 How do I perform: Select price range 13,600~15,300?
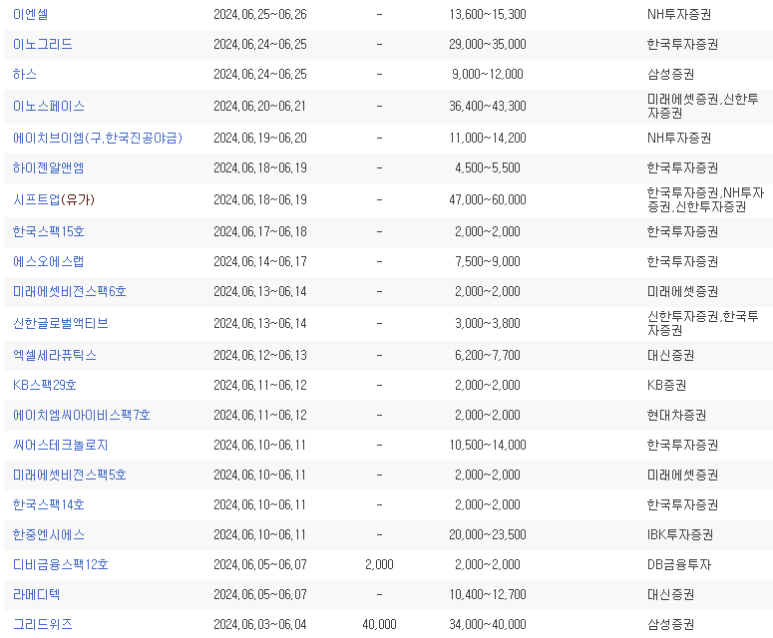pyautogui.click(x=488, y=14)
